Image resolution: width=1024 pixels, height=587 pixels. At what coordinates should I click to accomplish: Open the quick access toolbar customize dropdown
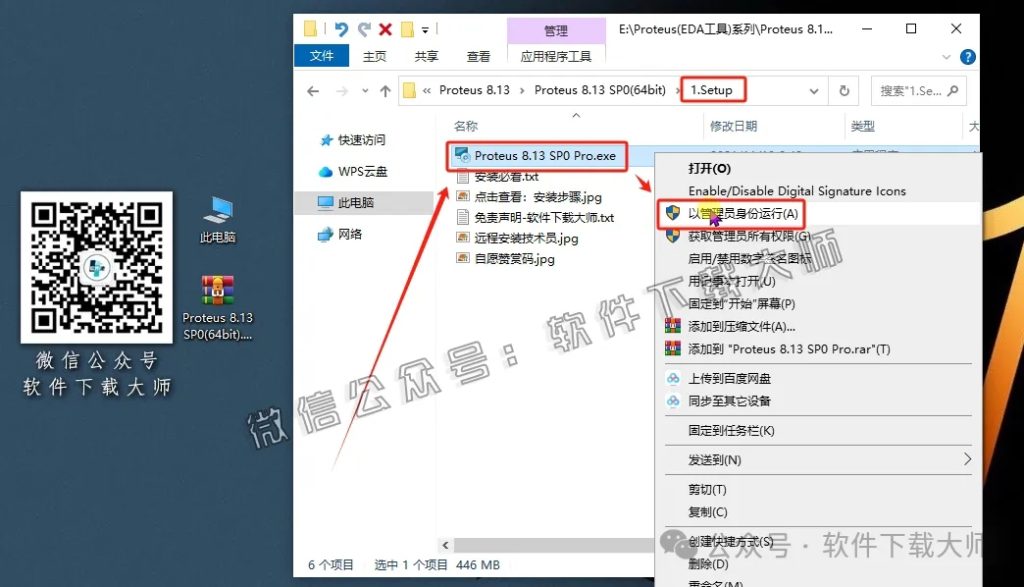[x=427, y=29]
